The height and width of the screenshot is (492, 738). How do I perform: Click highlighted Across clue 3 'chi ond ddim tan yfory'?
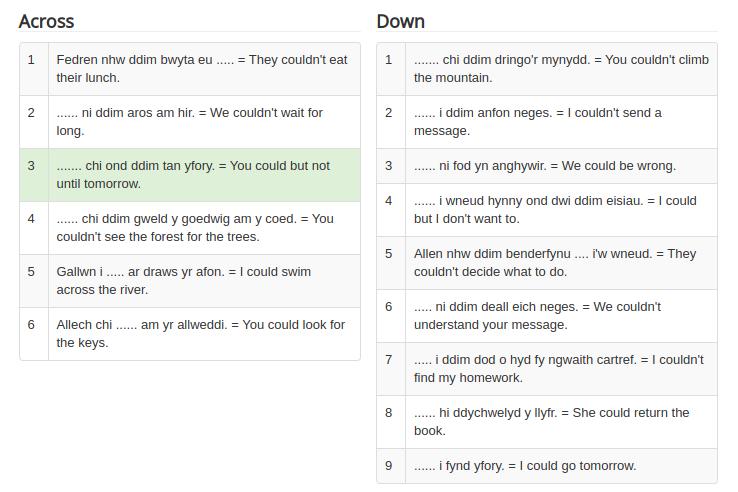[190, 175]
